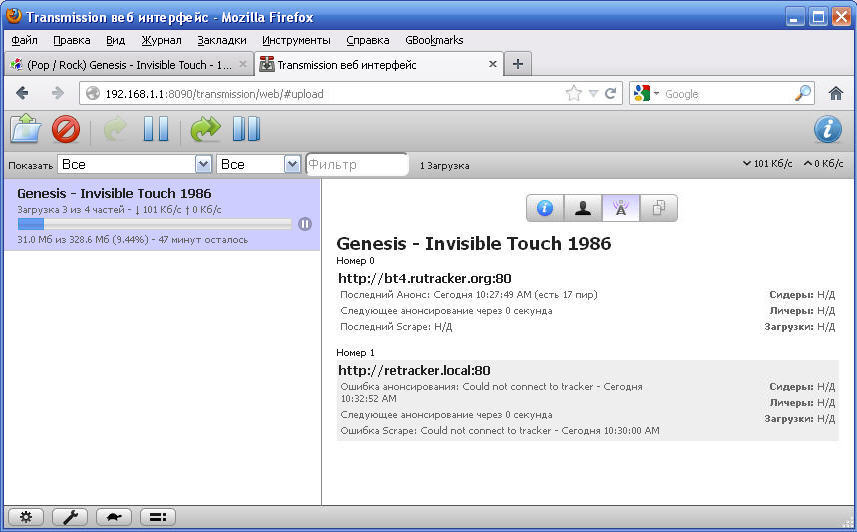Open the Files tab in the inspector

point(658,208)
